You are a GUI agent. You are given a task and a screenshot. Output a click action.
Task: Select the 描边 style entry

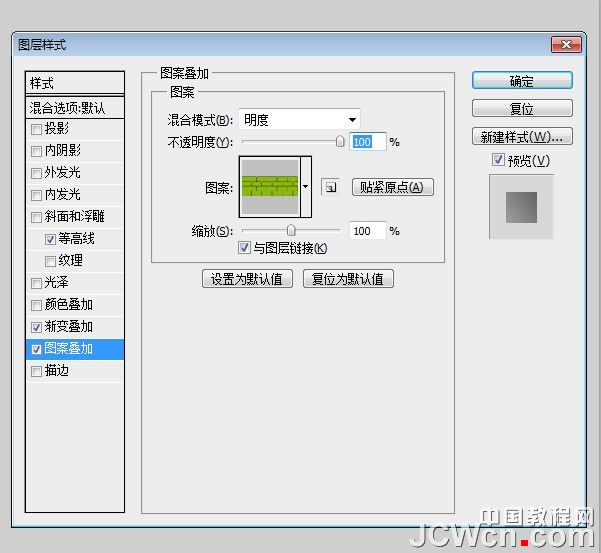click(59, 371)
